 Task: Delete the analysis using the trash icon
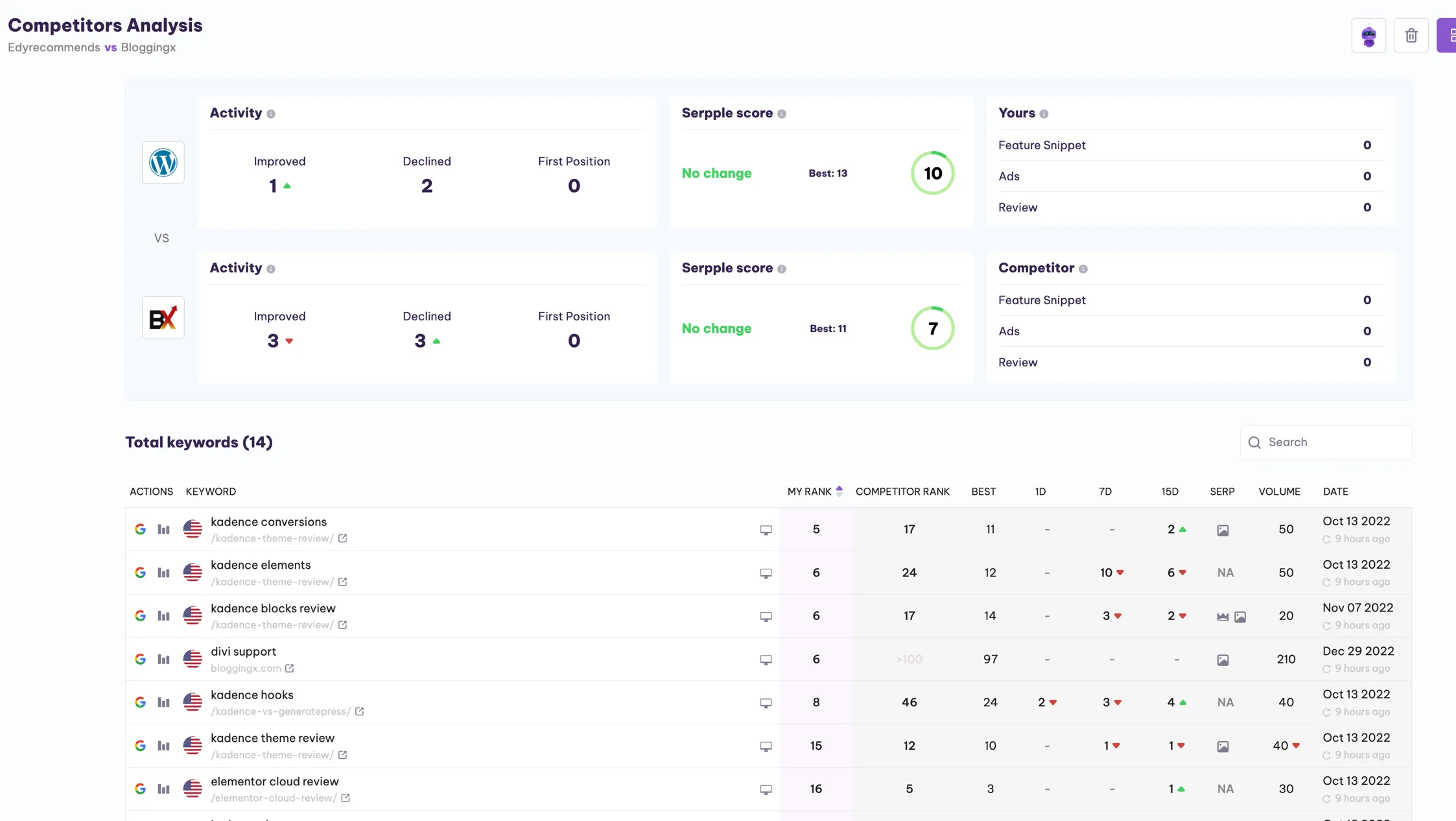click(x=1411, y=36)
